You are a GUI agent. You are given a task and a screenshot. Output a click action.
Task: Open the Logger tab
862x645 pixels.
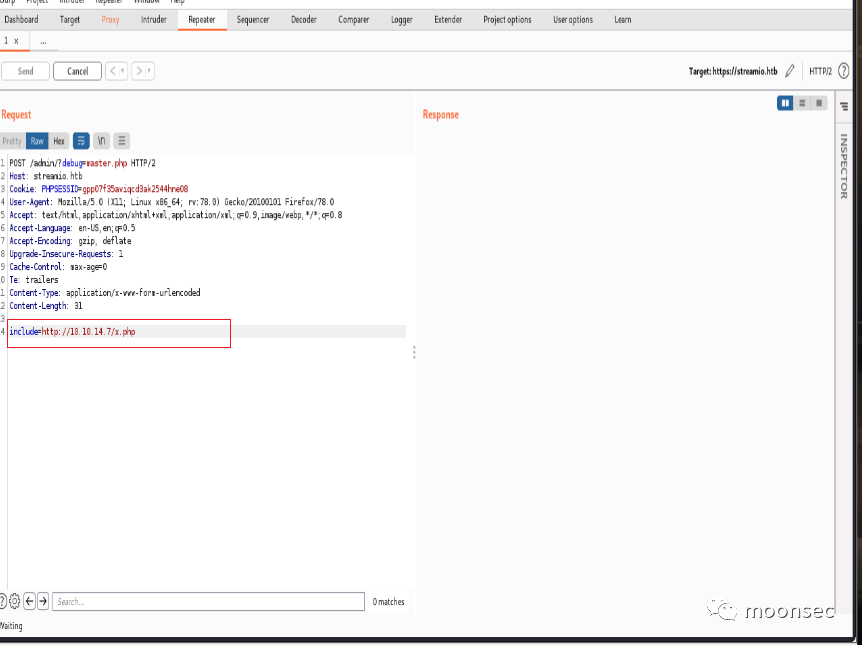[x=402, y=19]
